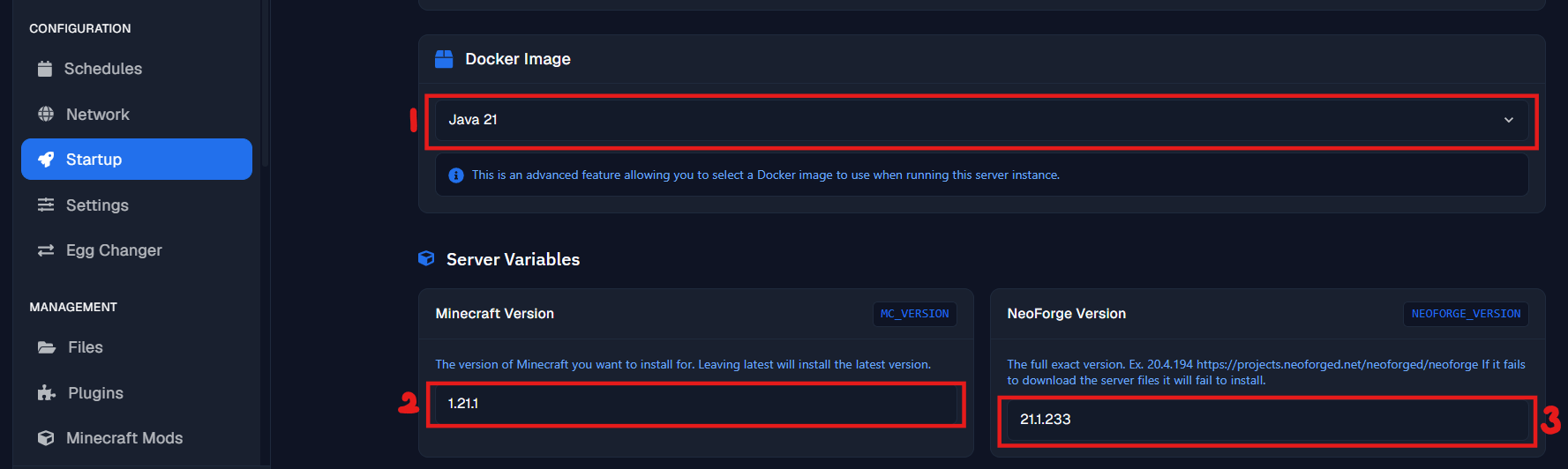Click the Plugins puzzle piece icon

click(47, 393)
